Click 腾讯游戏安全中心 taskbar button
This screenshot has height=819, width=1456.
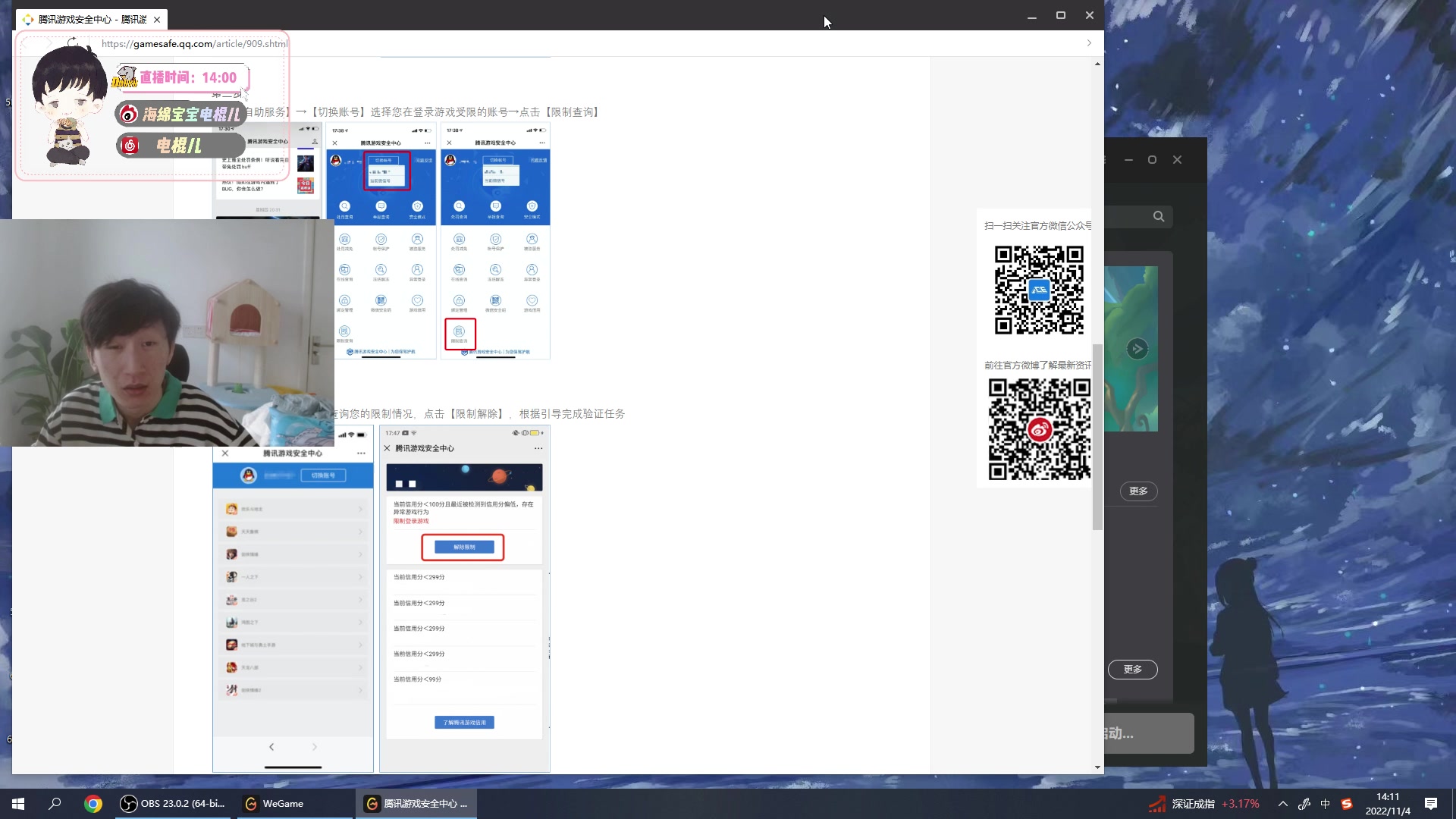point(416,804)
